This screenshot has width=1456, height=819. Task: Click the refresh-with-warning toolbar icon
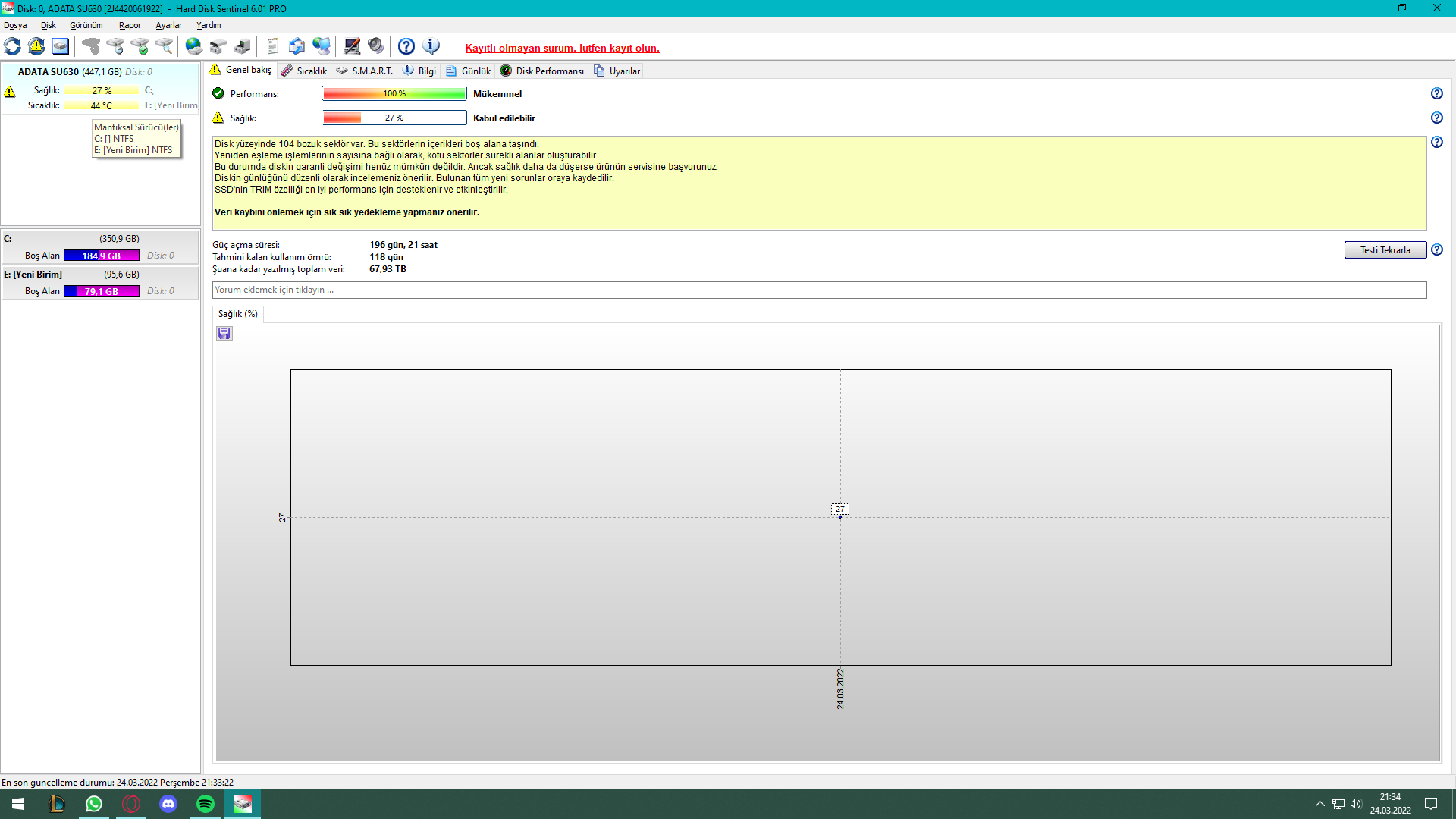(x=36, y=46)
